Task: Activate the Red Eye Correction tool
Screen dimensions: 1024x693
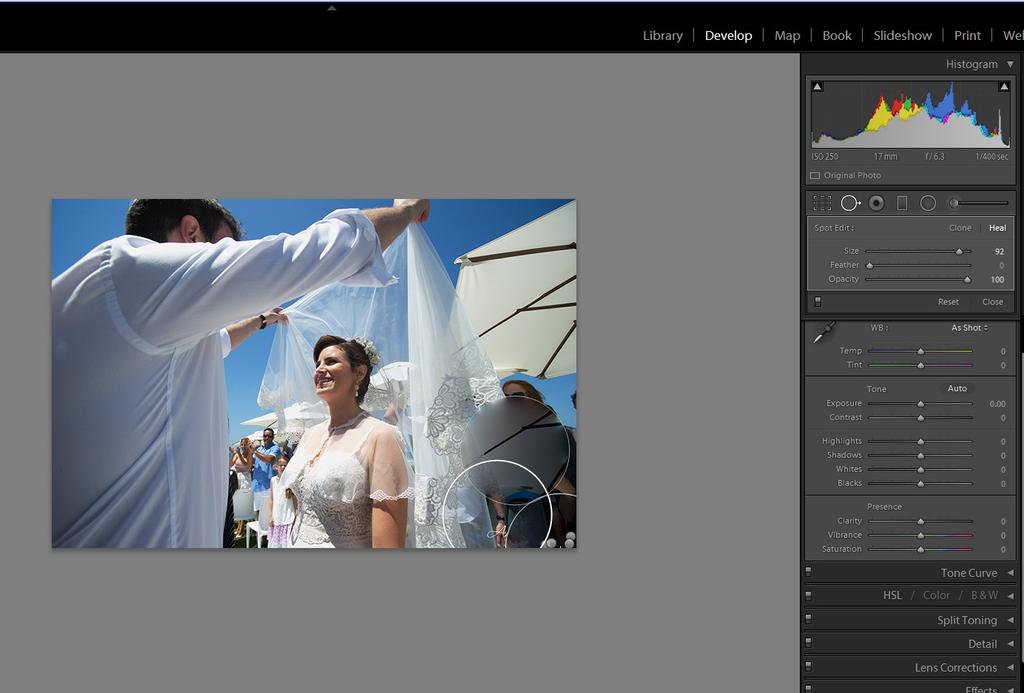Action: coord(876,203)
